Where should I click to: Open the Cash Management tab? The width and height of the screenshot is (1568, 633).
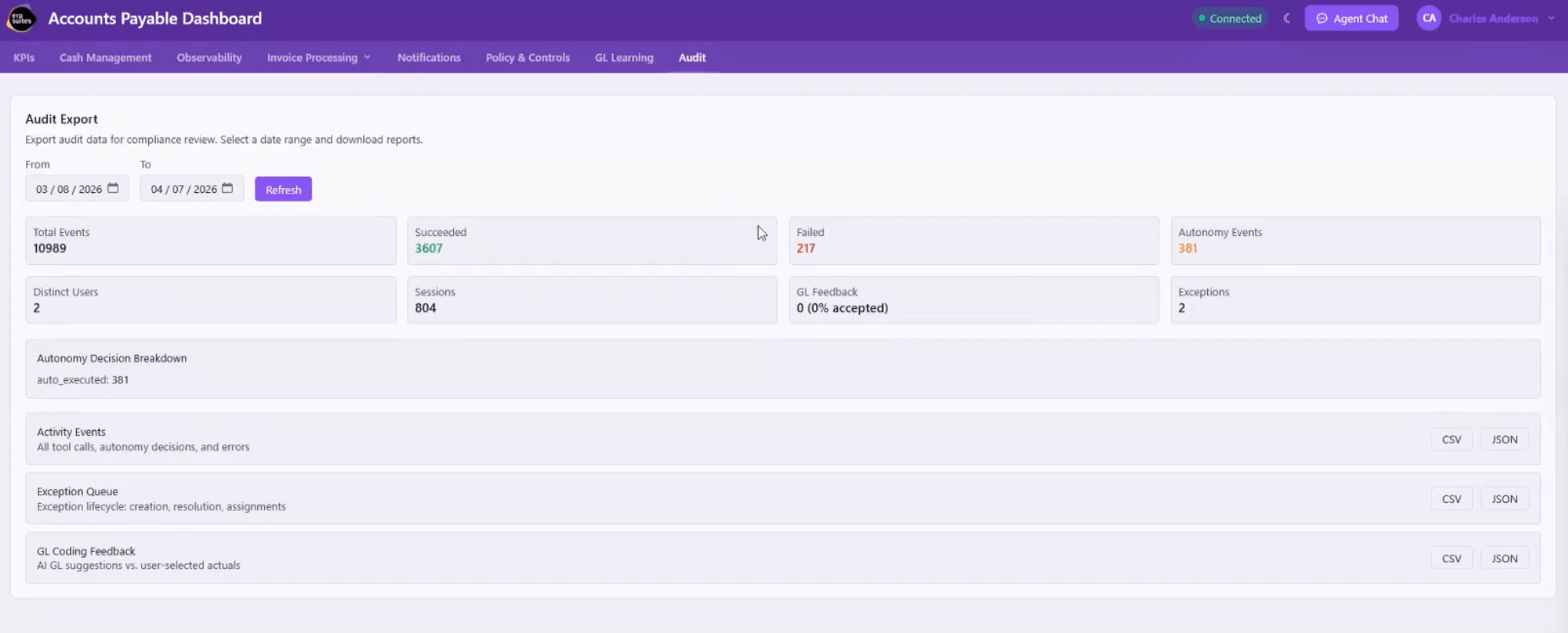pos(106,58)
